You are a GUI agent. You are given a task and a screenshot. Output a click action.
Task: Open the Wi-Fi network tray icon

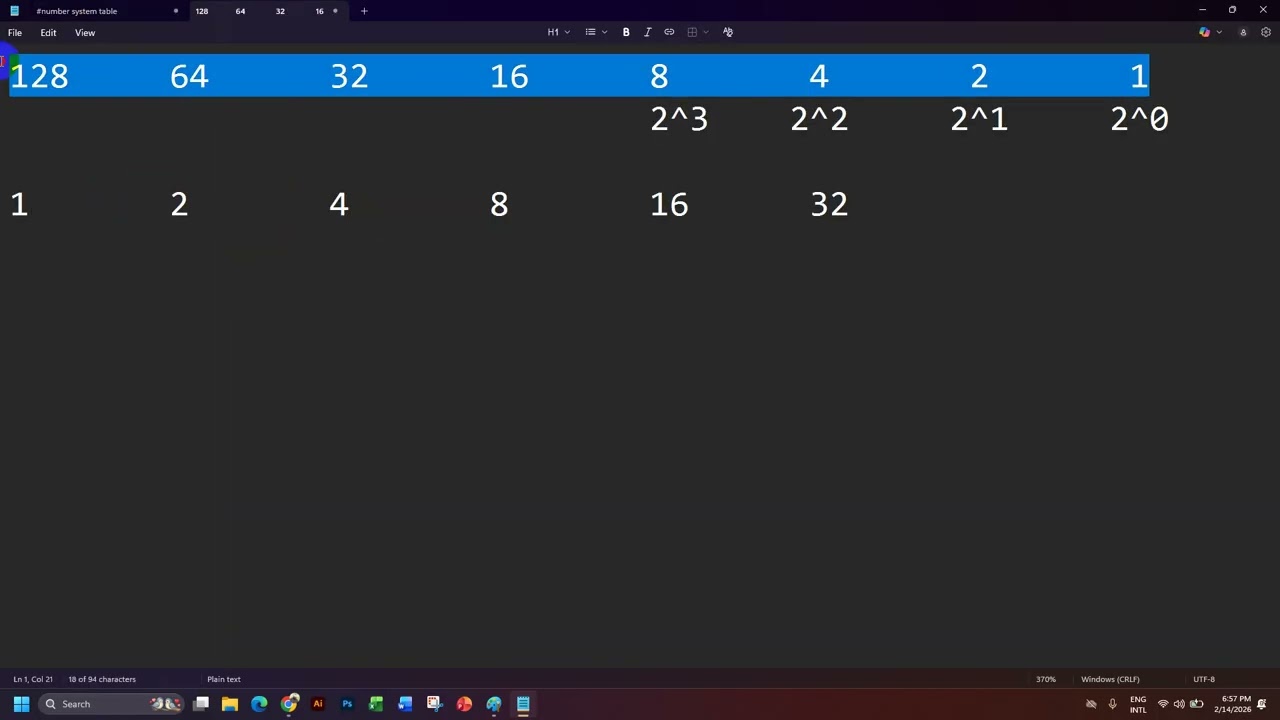point(1163,704)
